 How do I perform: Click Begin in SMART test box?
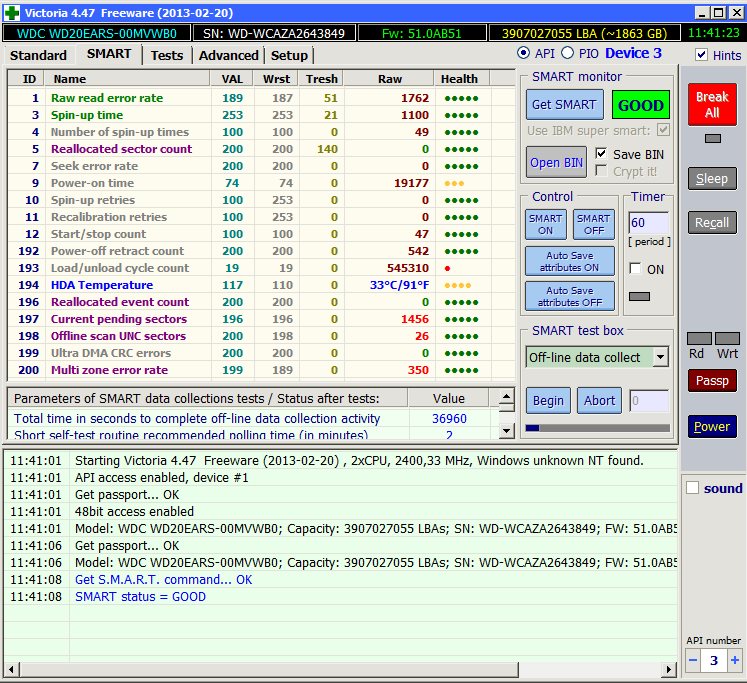(x=548, y=401)
